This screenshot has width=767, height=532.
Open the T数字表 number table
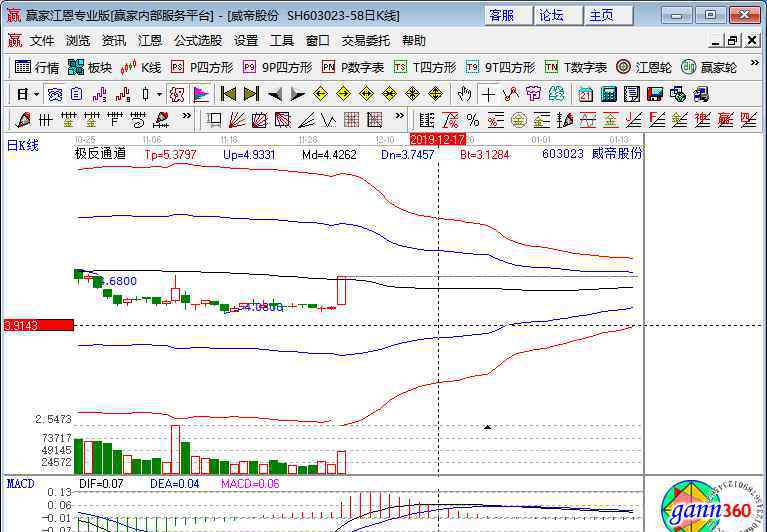click(x=576, y=67)
